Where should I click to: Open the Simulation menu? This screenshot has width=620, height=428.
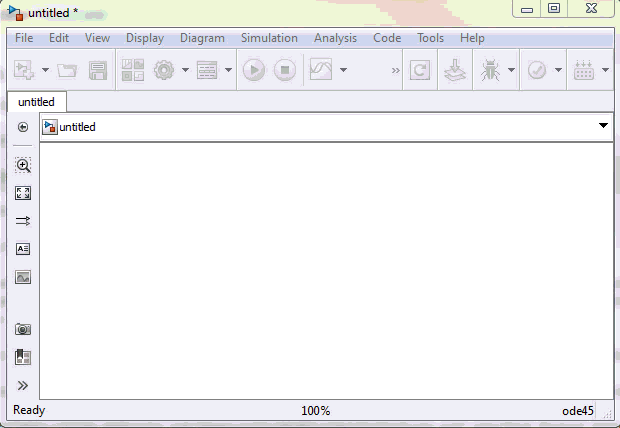(x=269, y=38)
